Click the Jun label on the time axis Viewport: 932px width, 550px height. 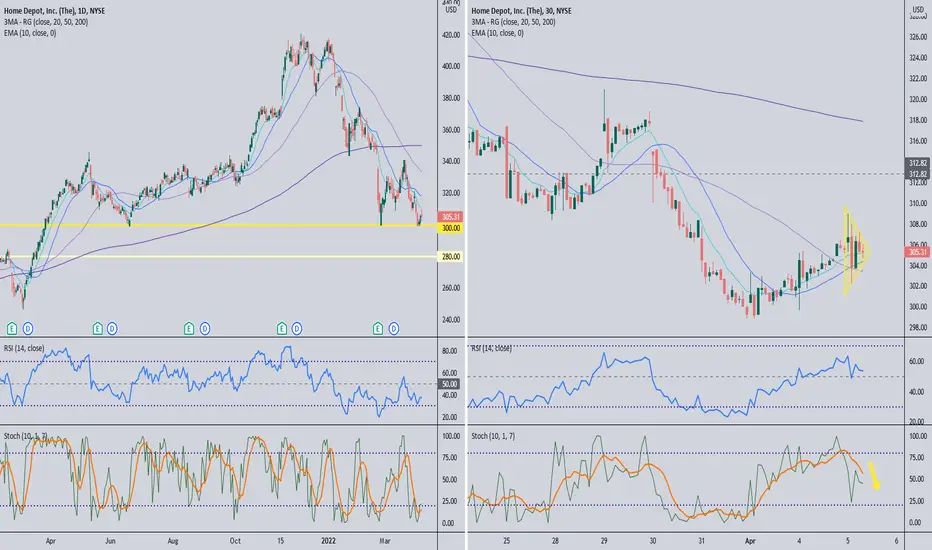click(110, 541)
